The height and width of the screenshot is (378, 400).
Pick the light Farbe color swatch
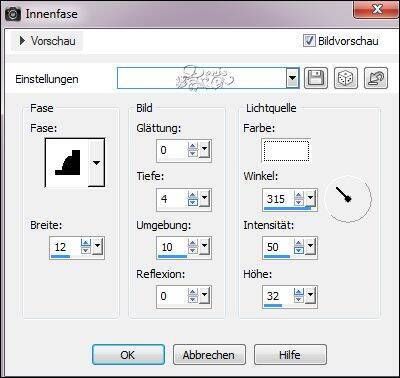tap(286, 151)
